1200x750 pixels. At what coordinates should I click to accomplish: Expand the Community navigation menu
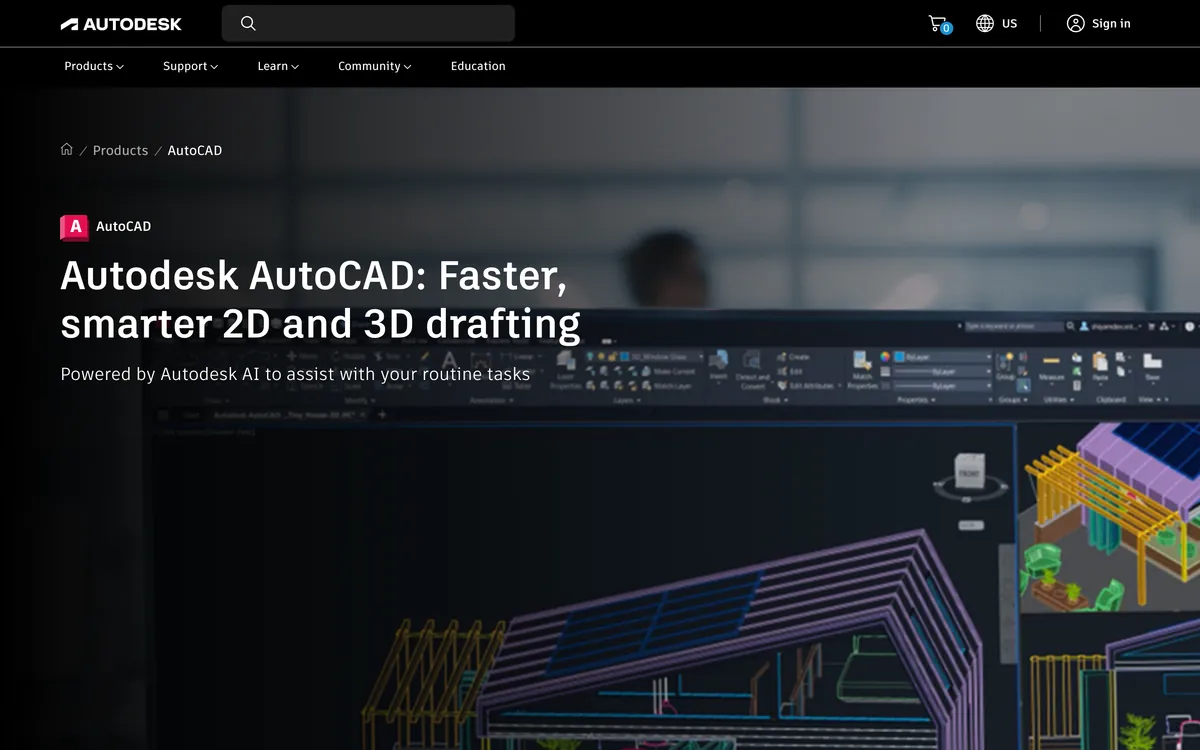[375, 66]
